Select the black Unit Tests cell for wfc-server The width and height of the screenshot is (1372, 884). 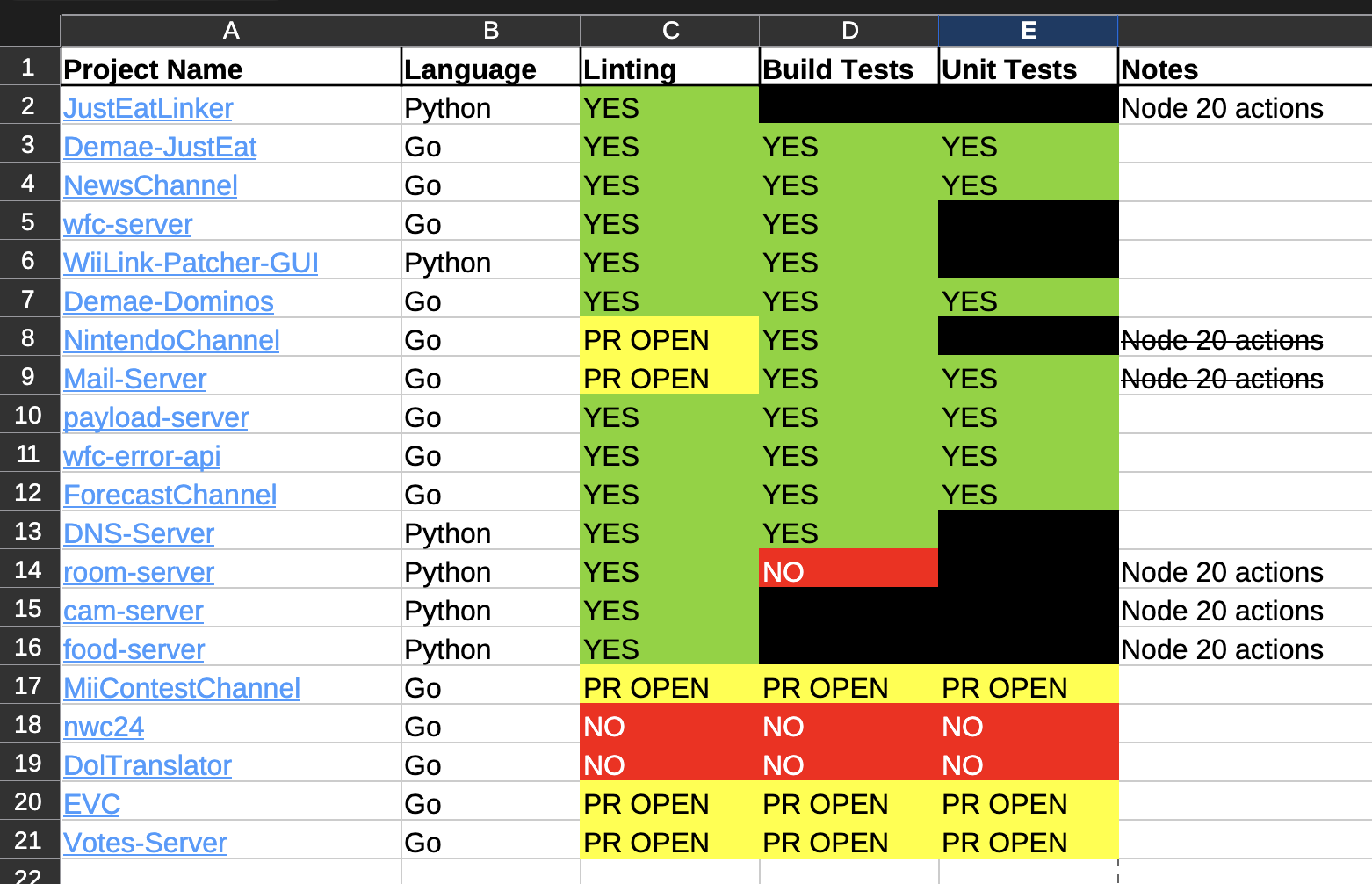point(1029,221)
